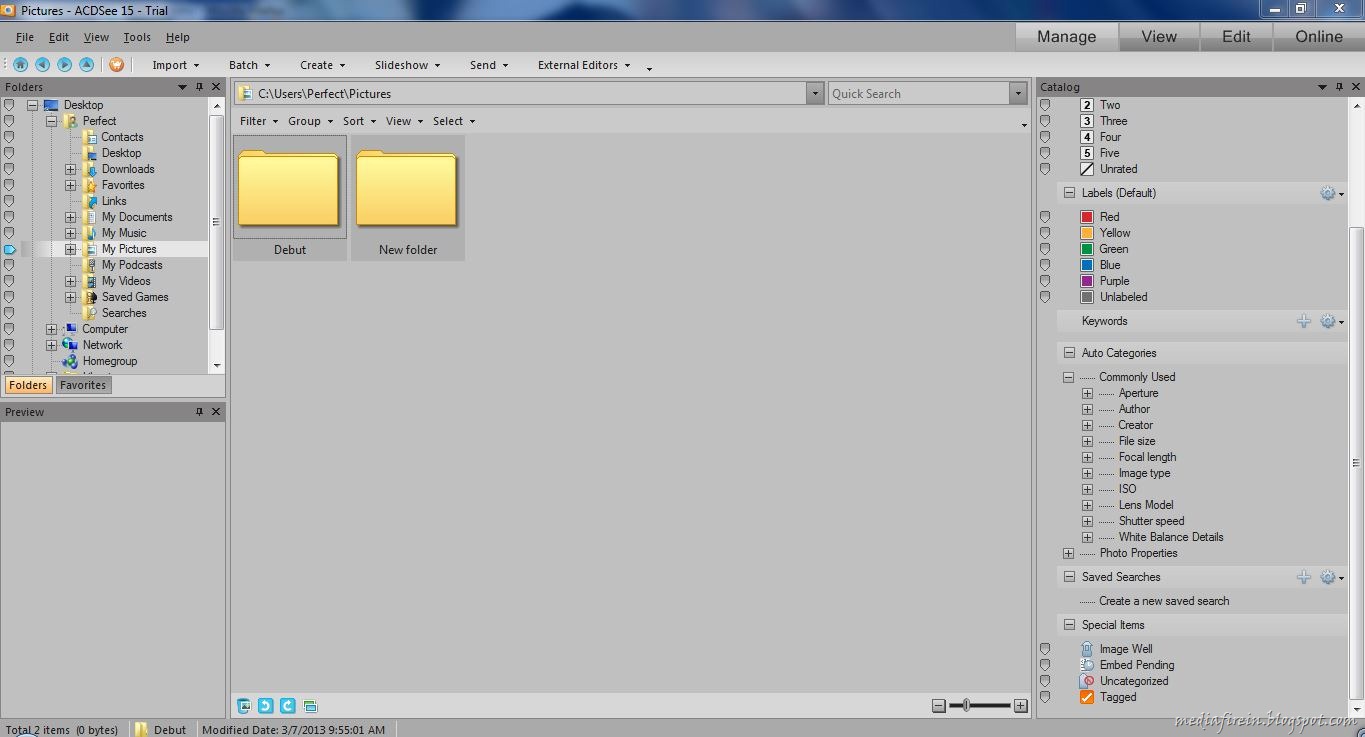Click the Send toolbar button
The image size is (1365, 737).
pyautogui.click(x=489, y=65)
